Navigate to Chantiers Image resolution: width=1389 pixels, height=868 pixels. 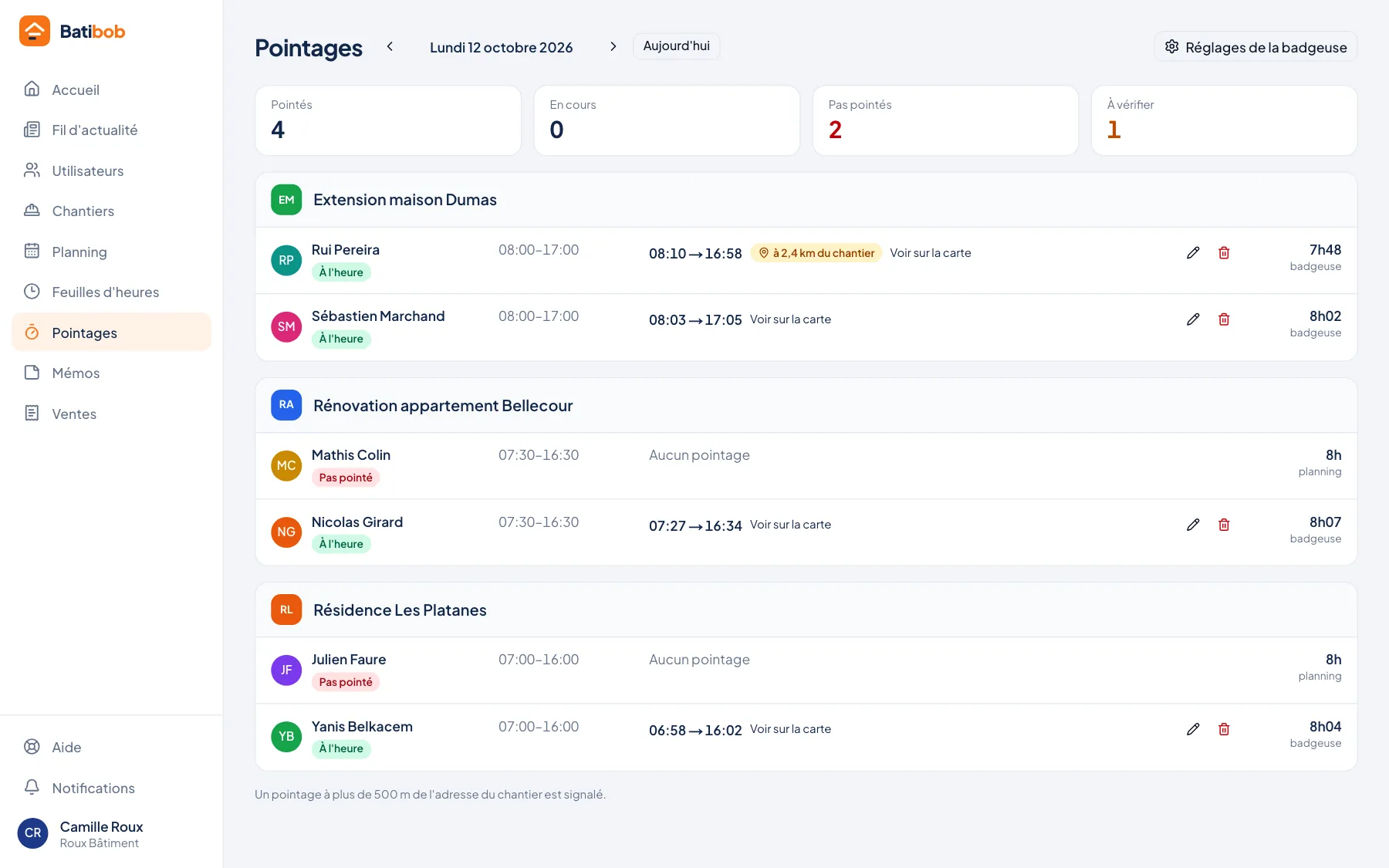[112, 211]
